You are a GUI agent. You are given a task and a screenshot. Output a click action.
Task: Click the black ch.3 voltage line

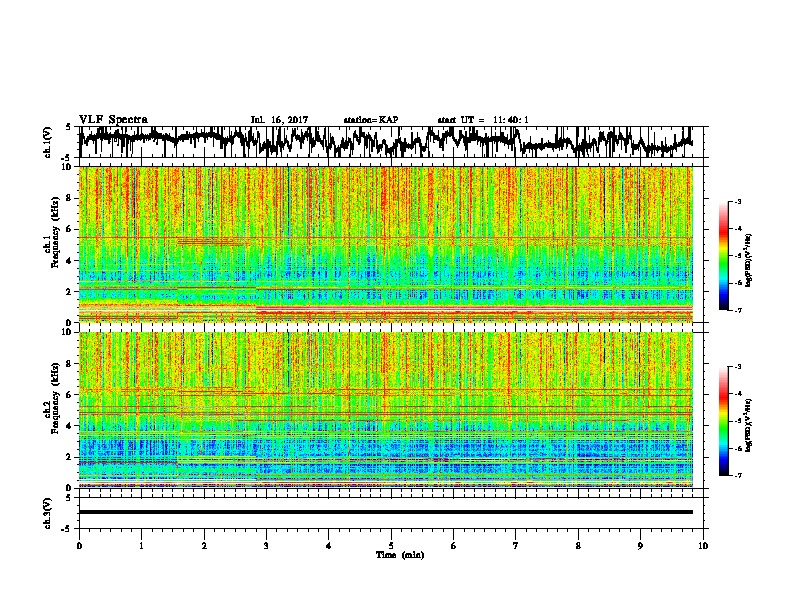386,512
